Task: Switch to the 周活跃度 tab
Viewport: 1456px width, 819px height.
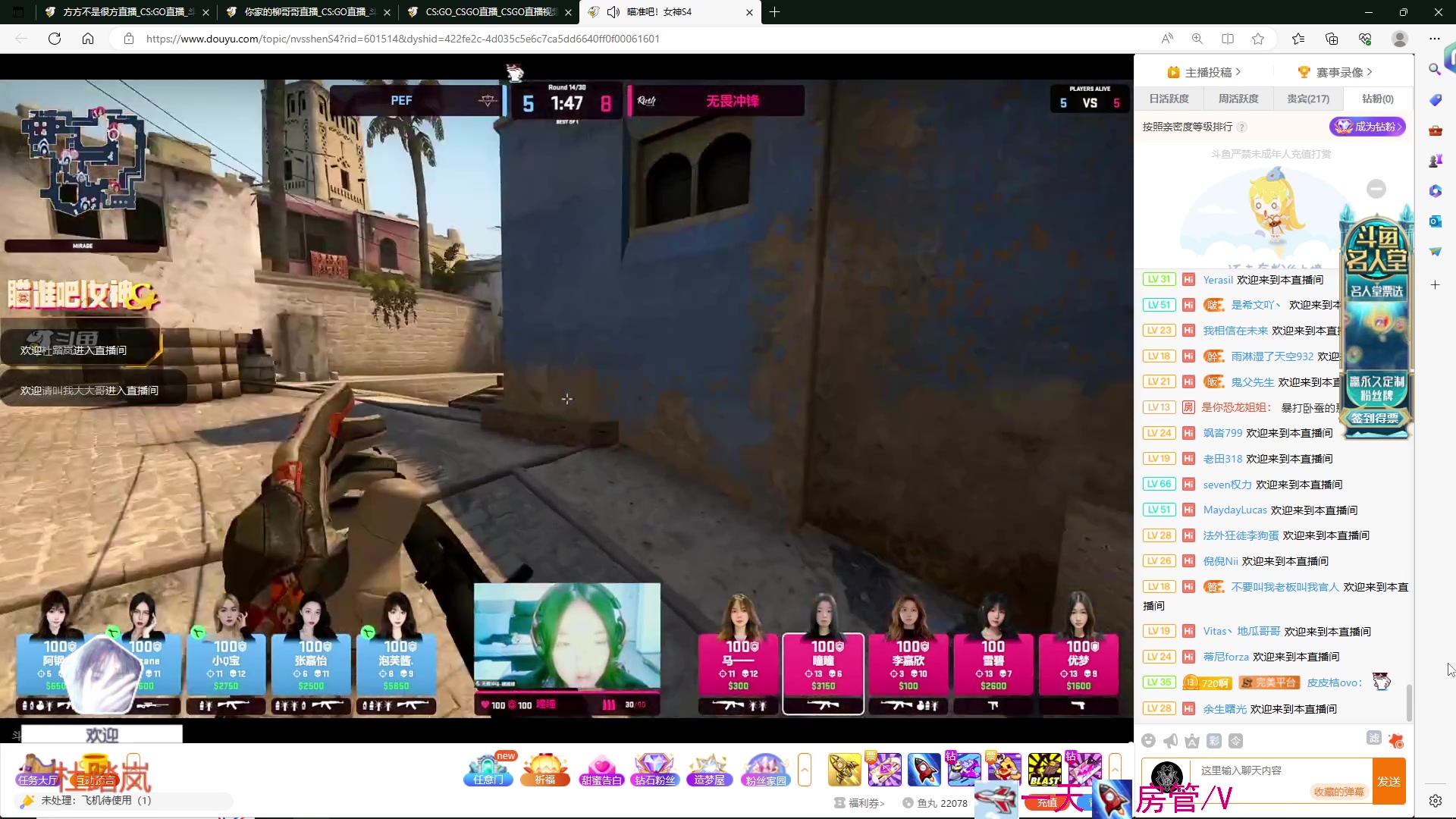Action: tap(1238, 99)
